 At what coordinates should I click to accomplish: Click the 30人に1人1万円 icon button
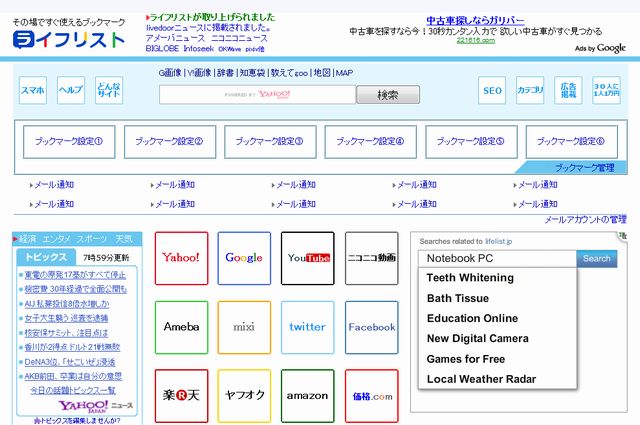click(607, 90)
